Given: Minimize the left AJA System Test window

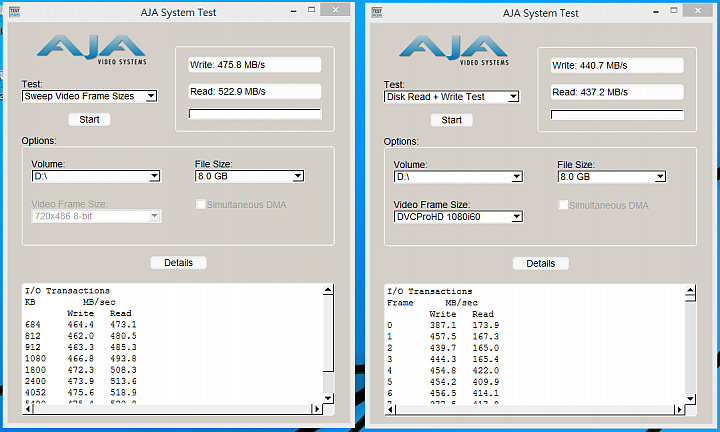Looking at the screenshot, I should coord(293,10).
